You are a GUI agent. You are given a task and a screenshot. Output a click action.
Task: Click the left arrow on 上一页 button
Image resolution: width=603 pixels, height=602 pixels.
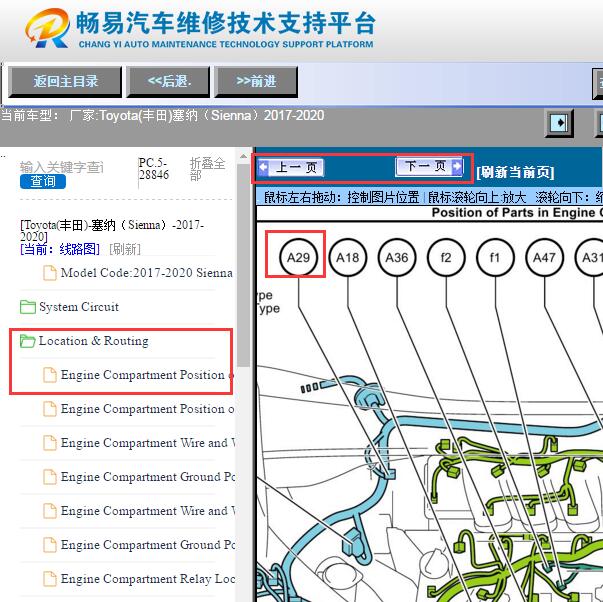pyautogui.click(x=264, y=167)
